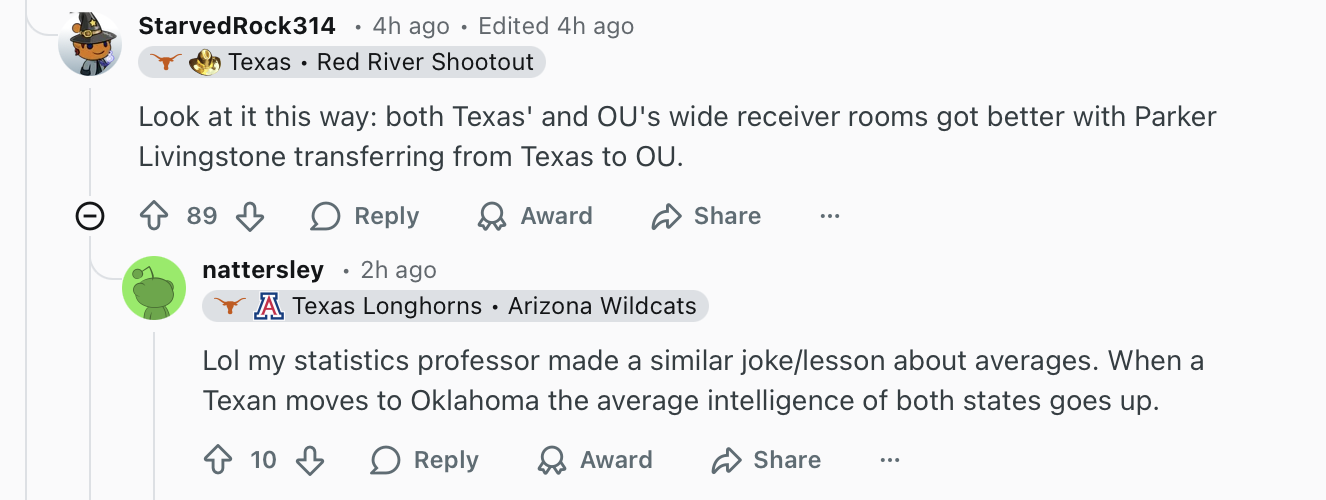Downvote nattersley's reply
1326x500 pixels.
pyautogui.click(x=311, y=460)
